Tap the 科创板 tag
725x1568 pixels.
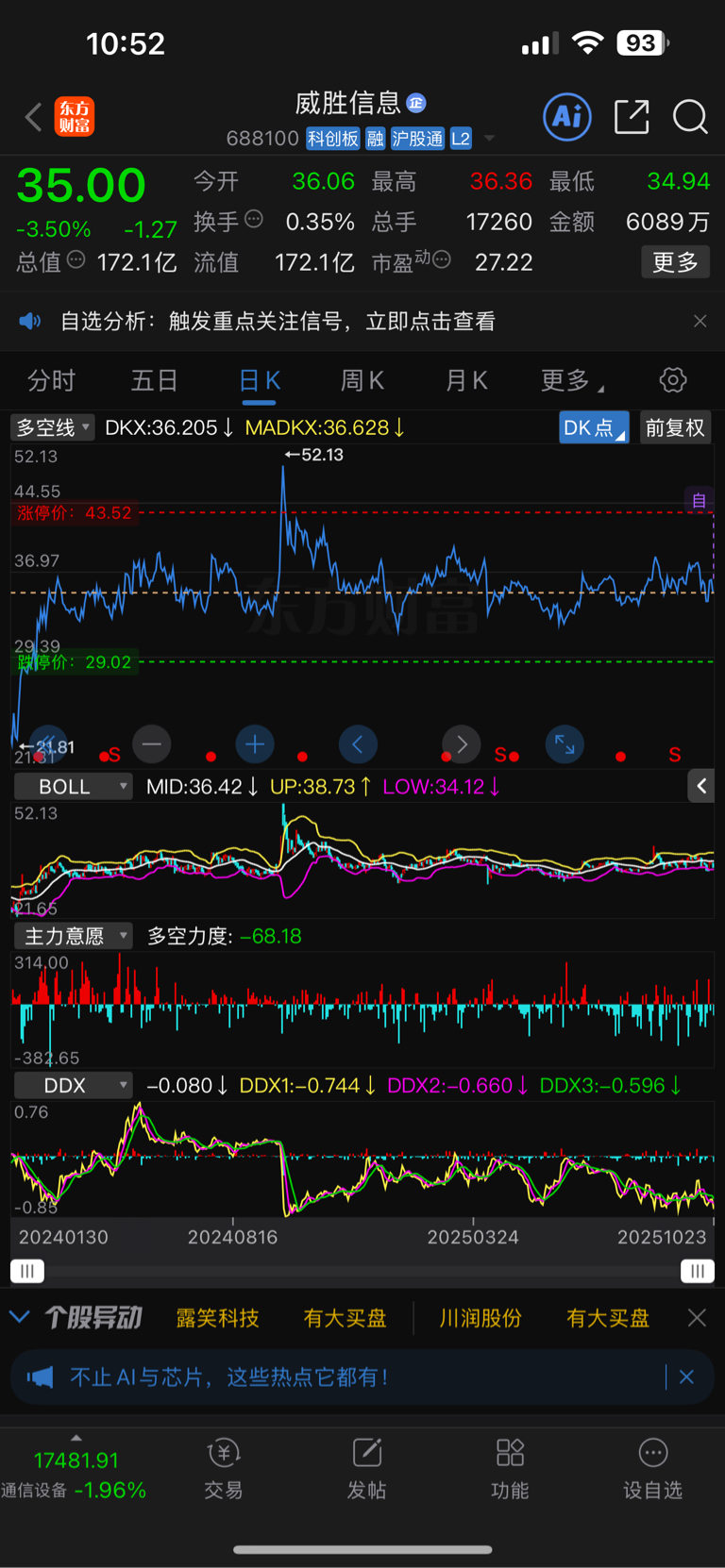coord(333,139)
